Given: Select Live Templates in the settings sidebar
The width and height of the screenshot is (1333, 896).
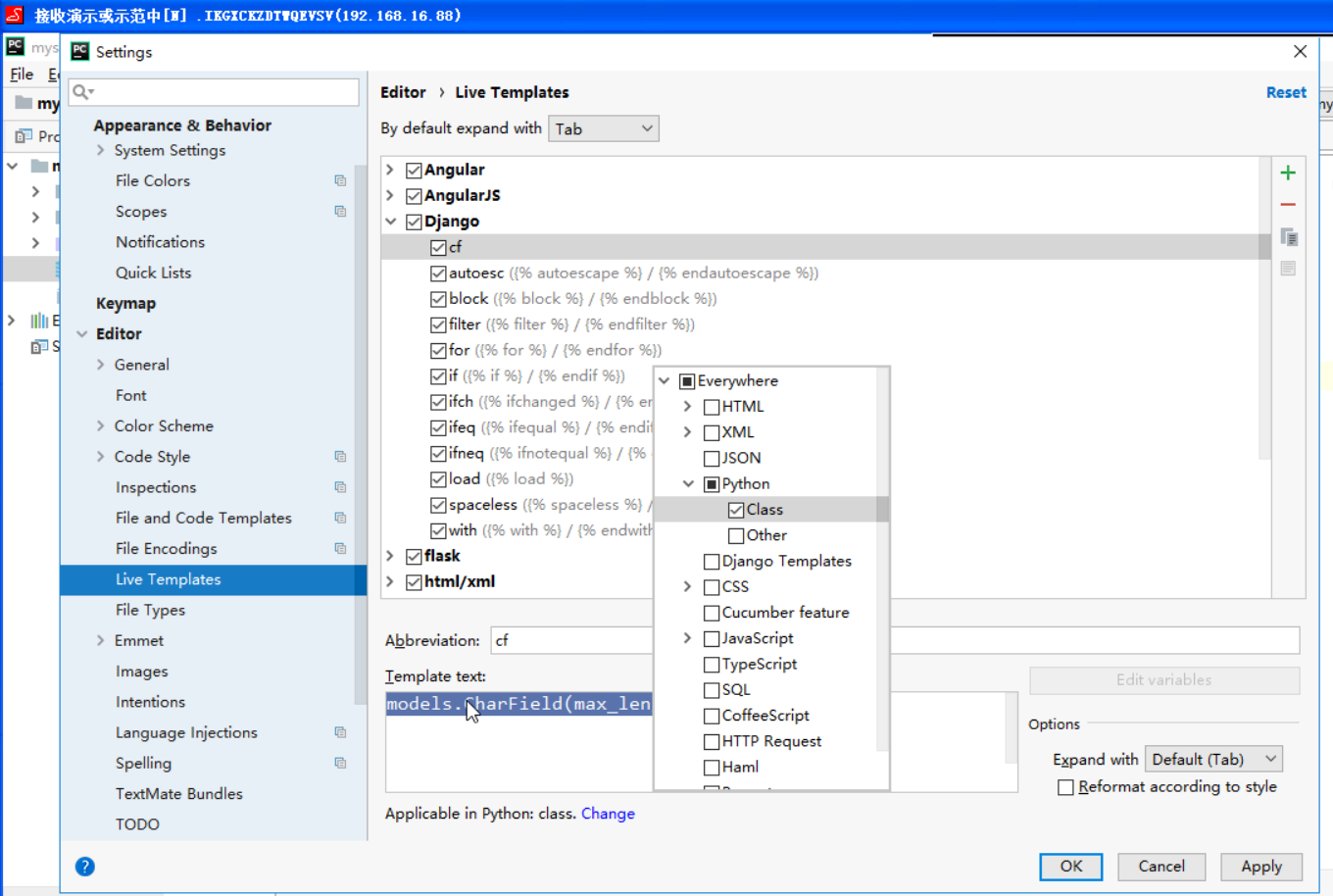Looking at the screenshot, I should coord(168,579).
